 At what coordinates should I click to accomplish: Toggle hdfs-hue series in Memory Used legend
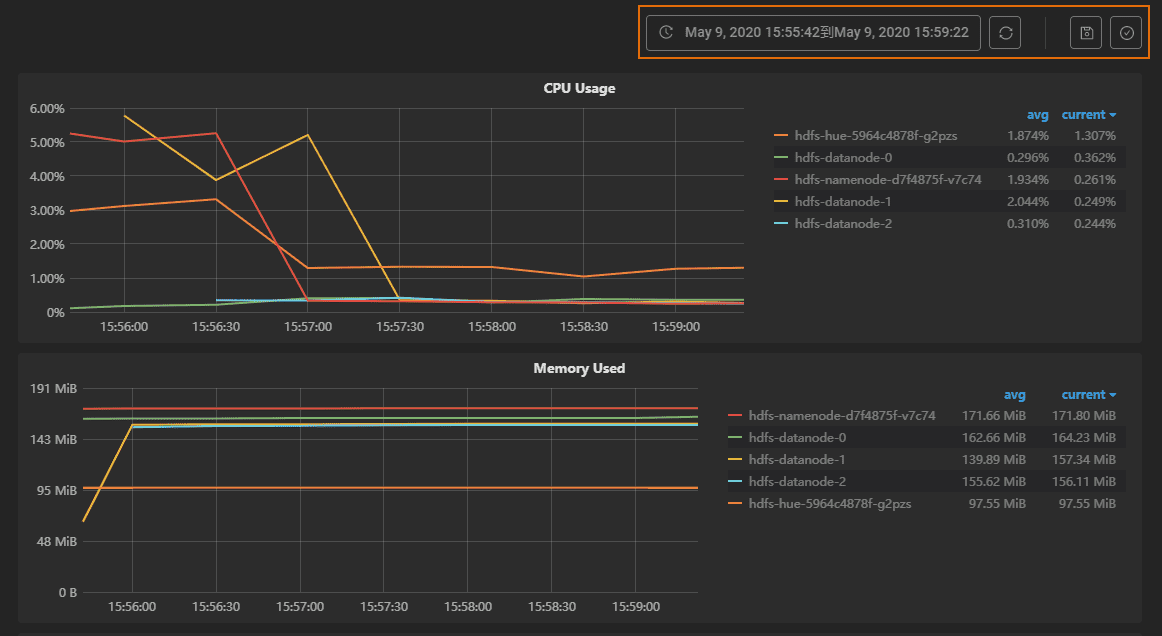point(829,503)
